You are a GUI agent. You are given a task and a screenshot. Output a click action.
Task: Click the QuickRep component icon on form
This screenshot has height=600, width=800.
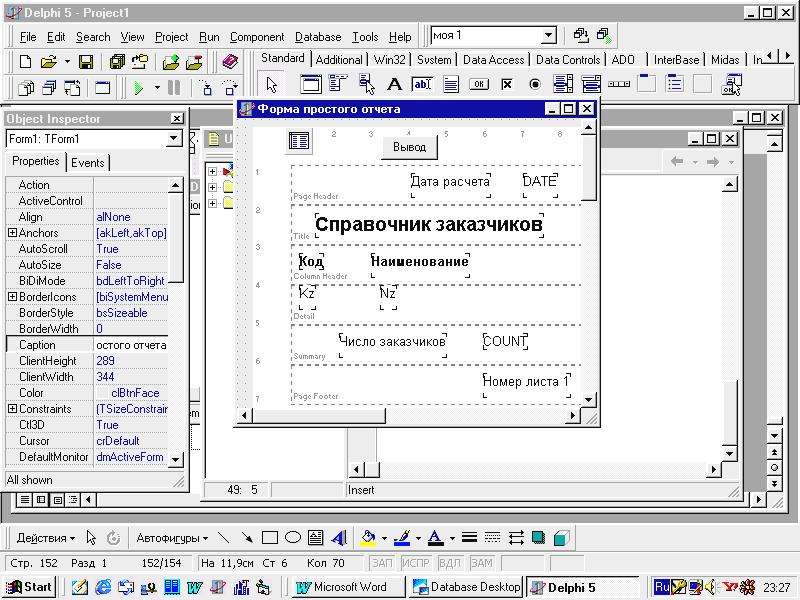pos(298,140)
